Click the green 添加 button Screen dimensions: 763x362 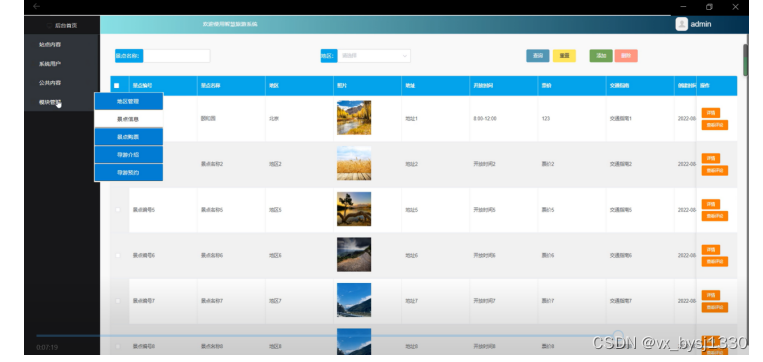(601, 56)
